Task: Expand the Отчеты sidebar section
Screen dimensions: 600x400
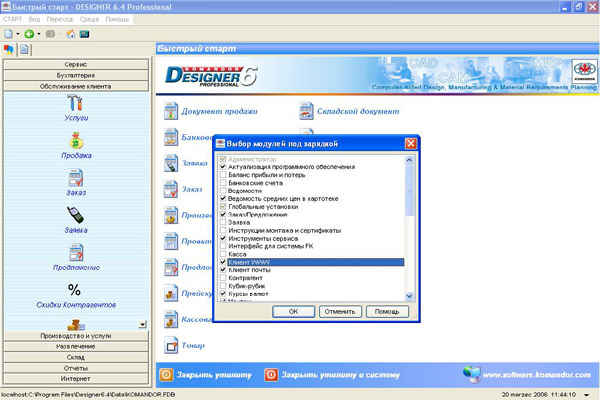Action: pos(75,368)
